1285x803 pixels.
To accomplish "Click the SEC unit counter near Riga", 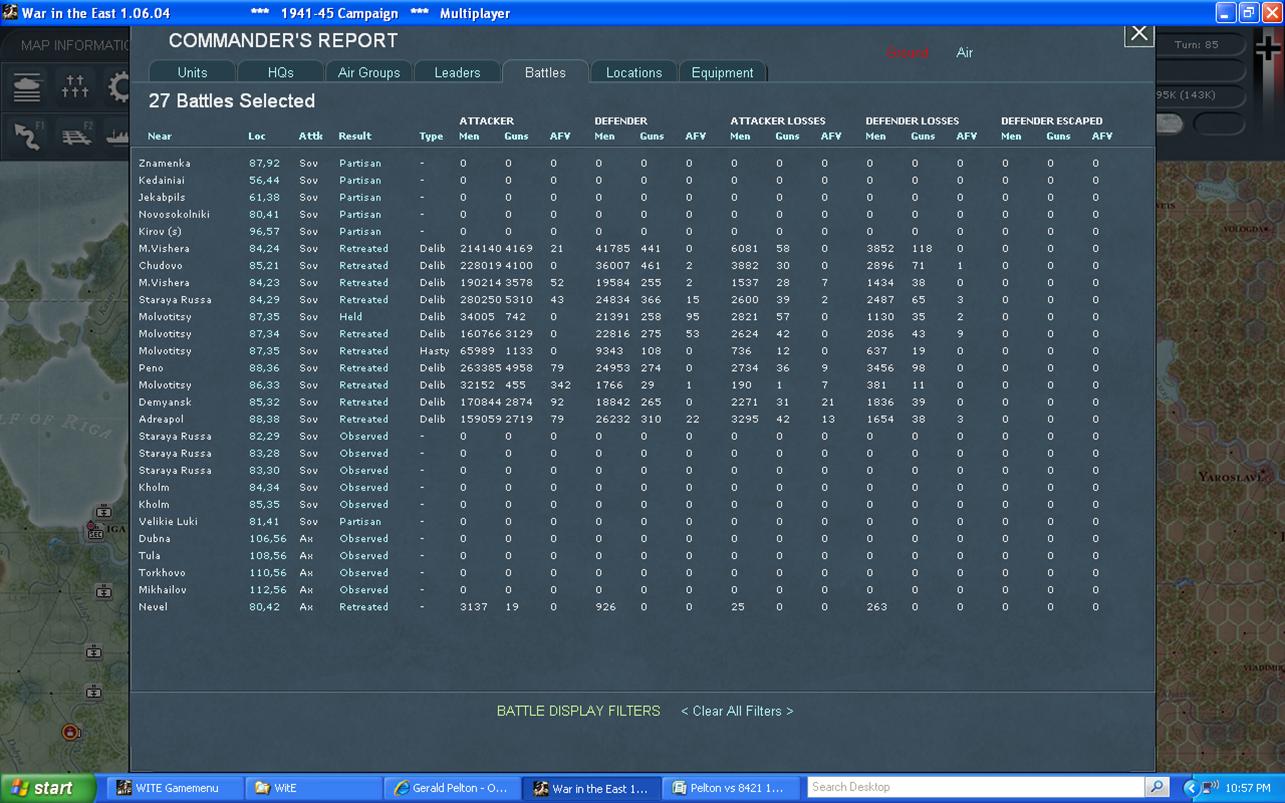I will (96, 531).
